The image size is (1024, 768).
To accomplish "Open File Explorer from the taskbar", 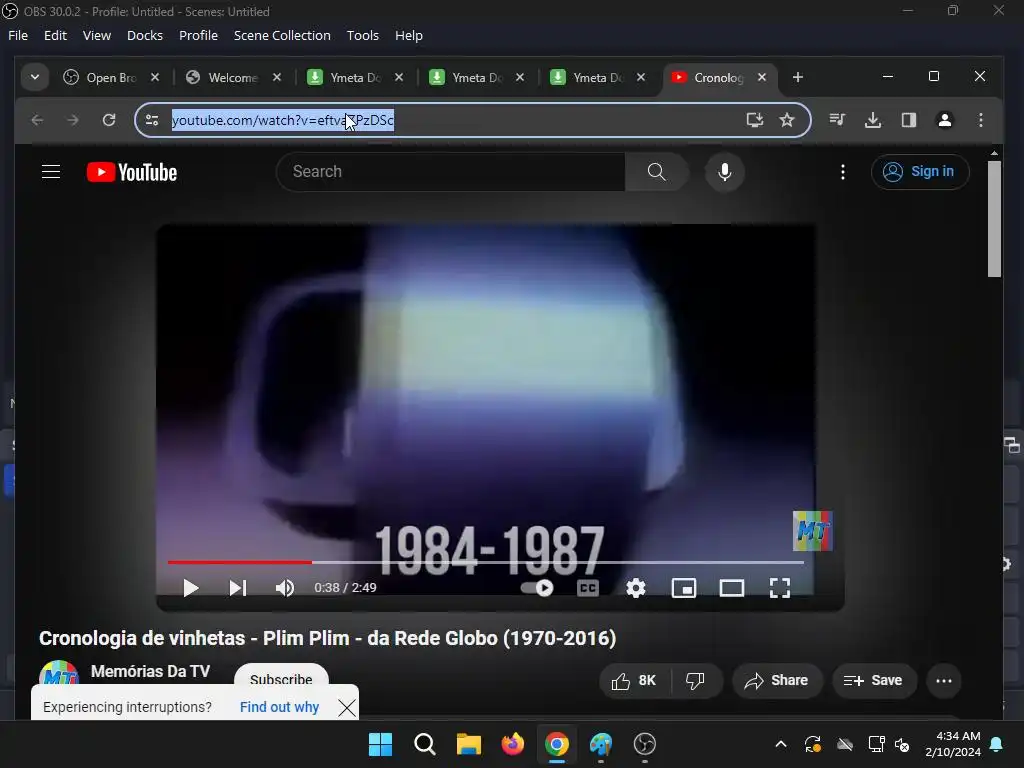I will (x=468, y=744).
